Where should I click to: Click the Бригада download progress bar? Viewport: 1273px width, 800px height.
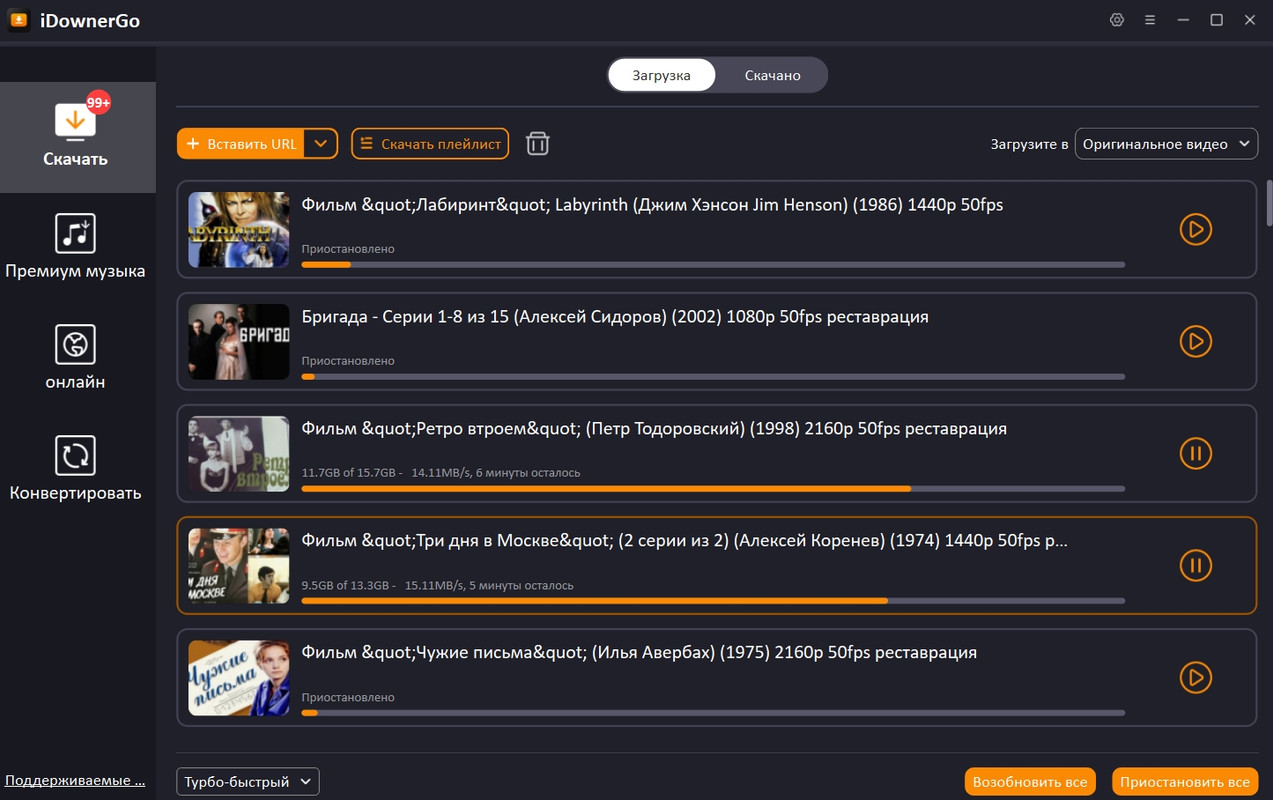click(713, 377)
